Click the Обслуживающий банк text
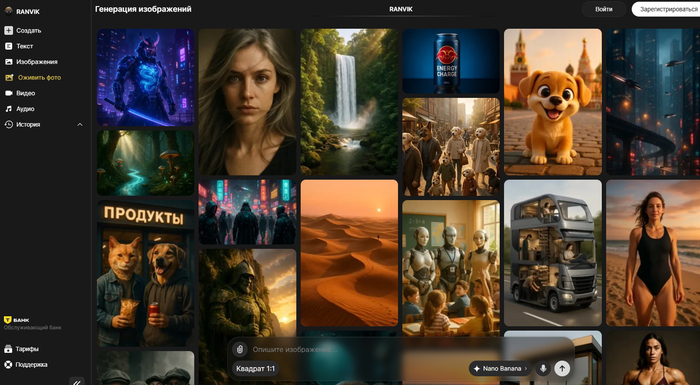The height and width of the screenshot is (385, 700). tap(33, 327)
